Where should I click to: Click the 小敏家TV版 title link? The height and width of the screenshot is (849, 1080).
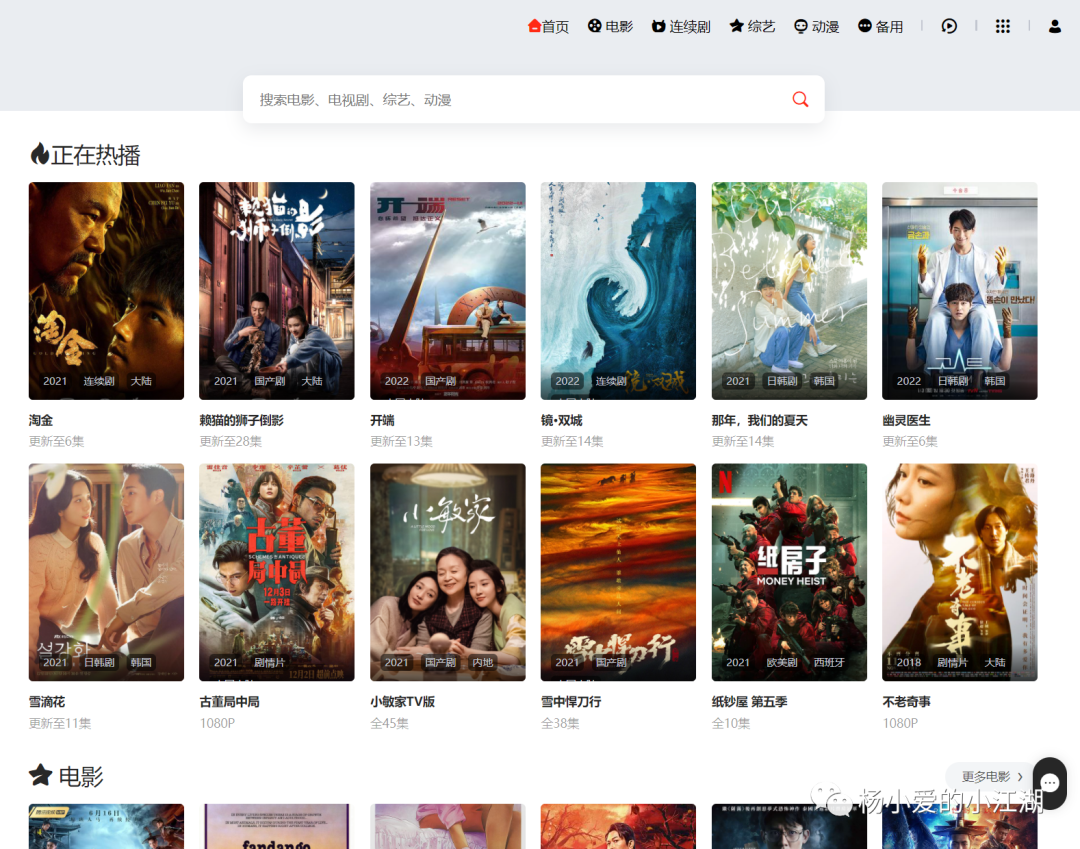(402, 702)
